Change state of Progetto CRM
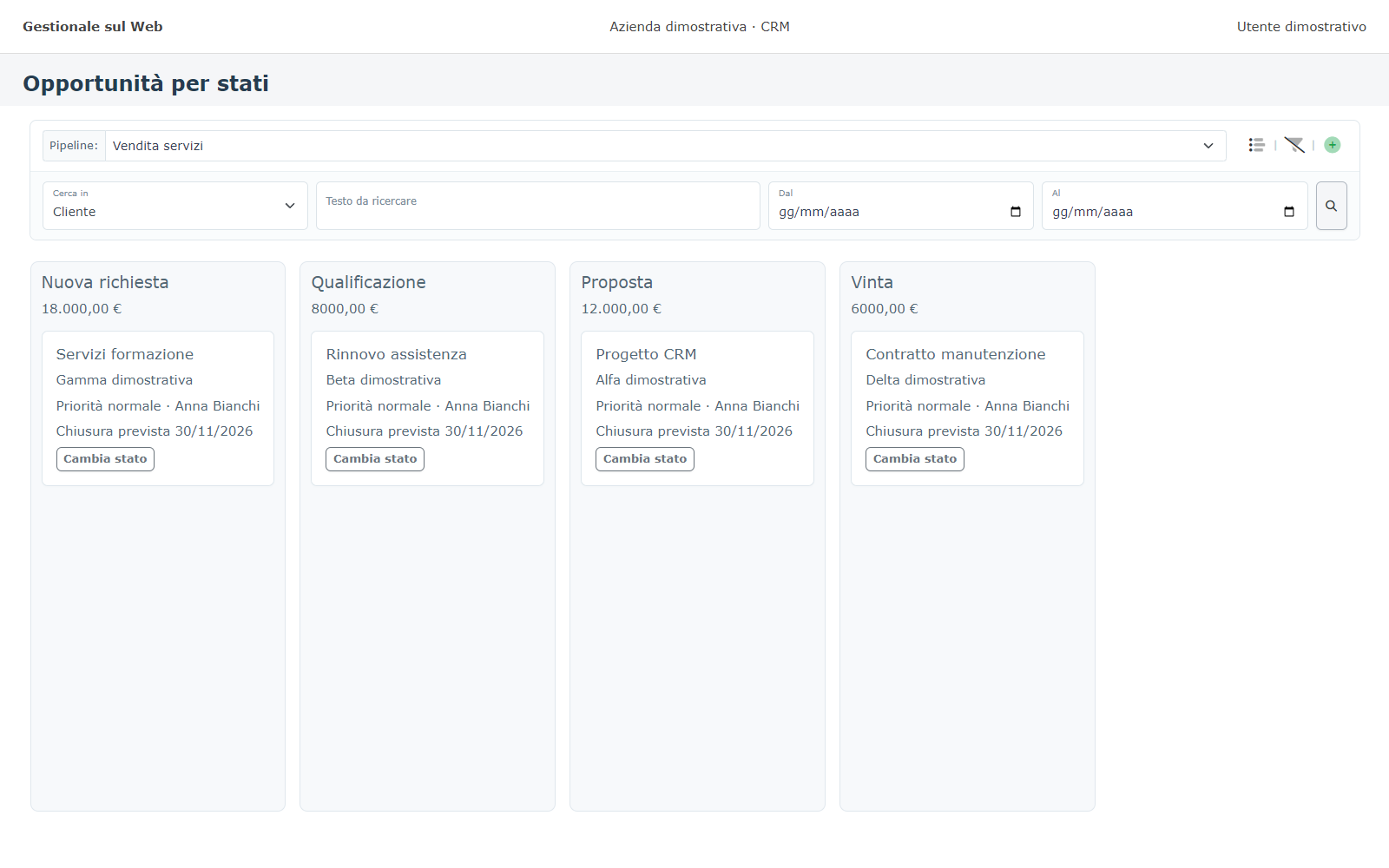 645,459
